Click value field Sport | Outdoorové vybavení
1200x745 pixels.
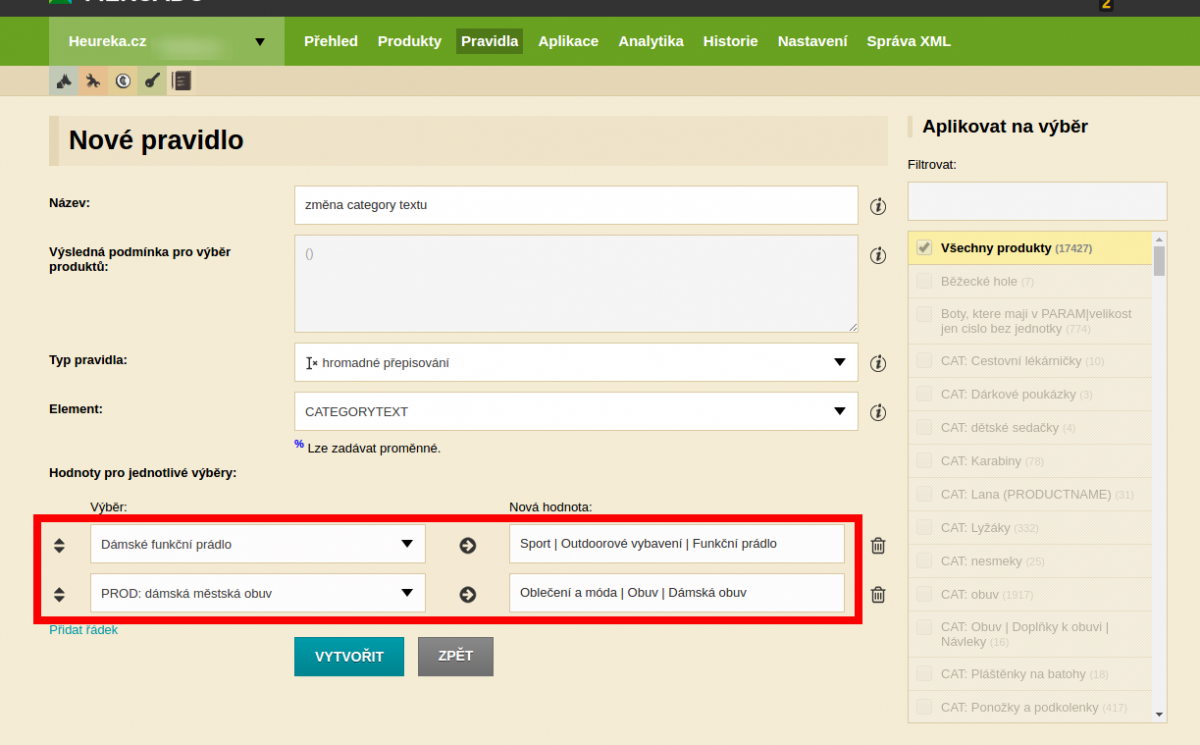(677, 544)
